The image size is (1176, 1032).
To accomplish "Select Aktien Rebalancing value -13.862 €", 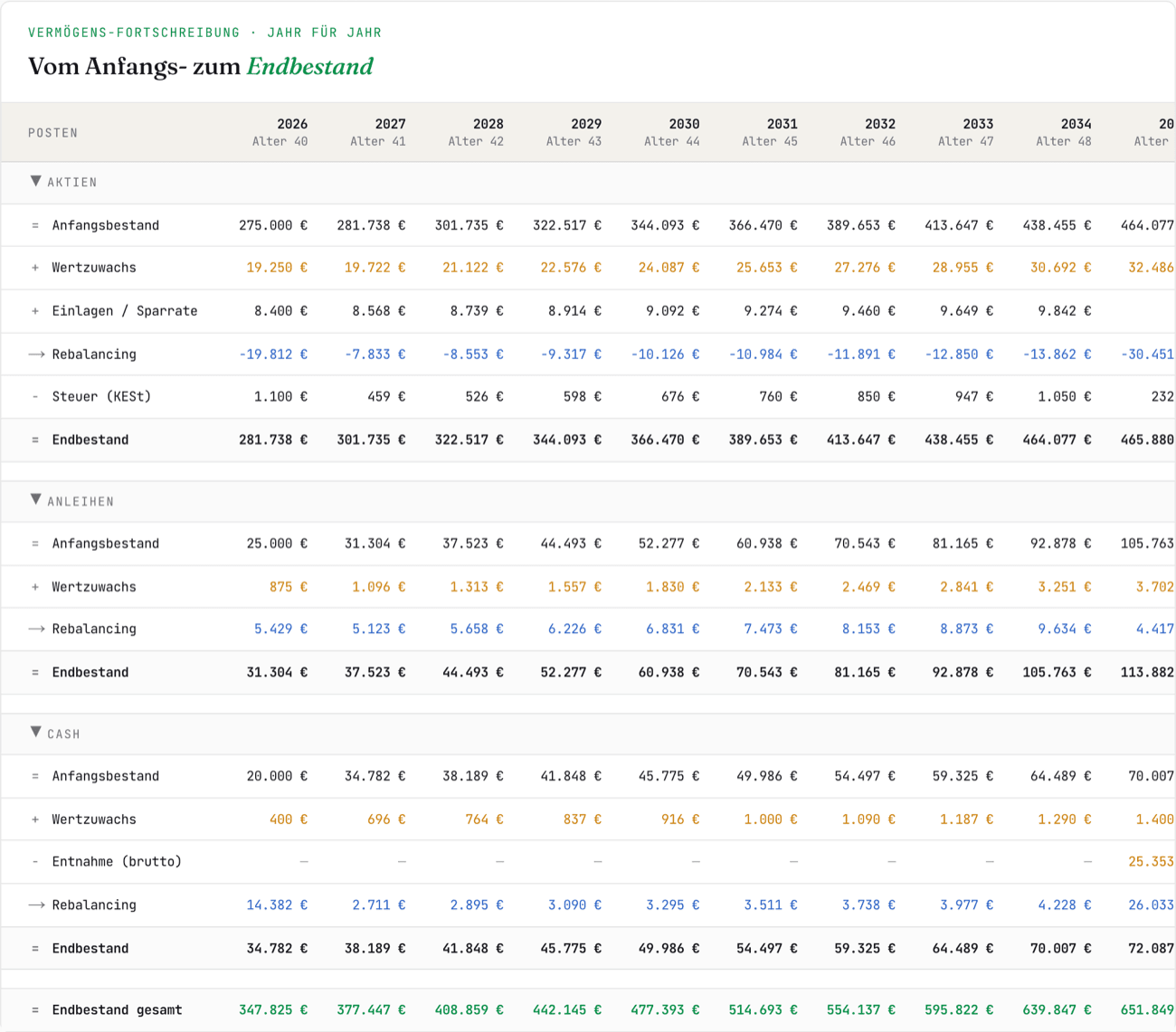I will coord(1057,355).
